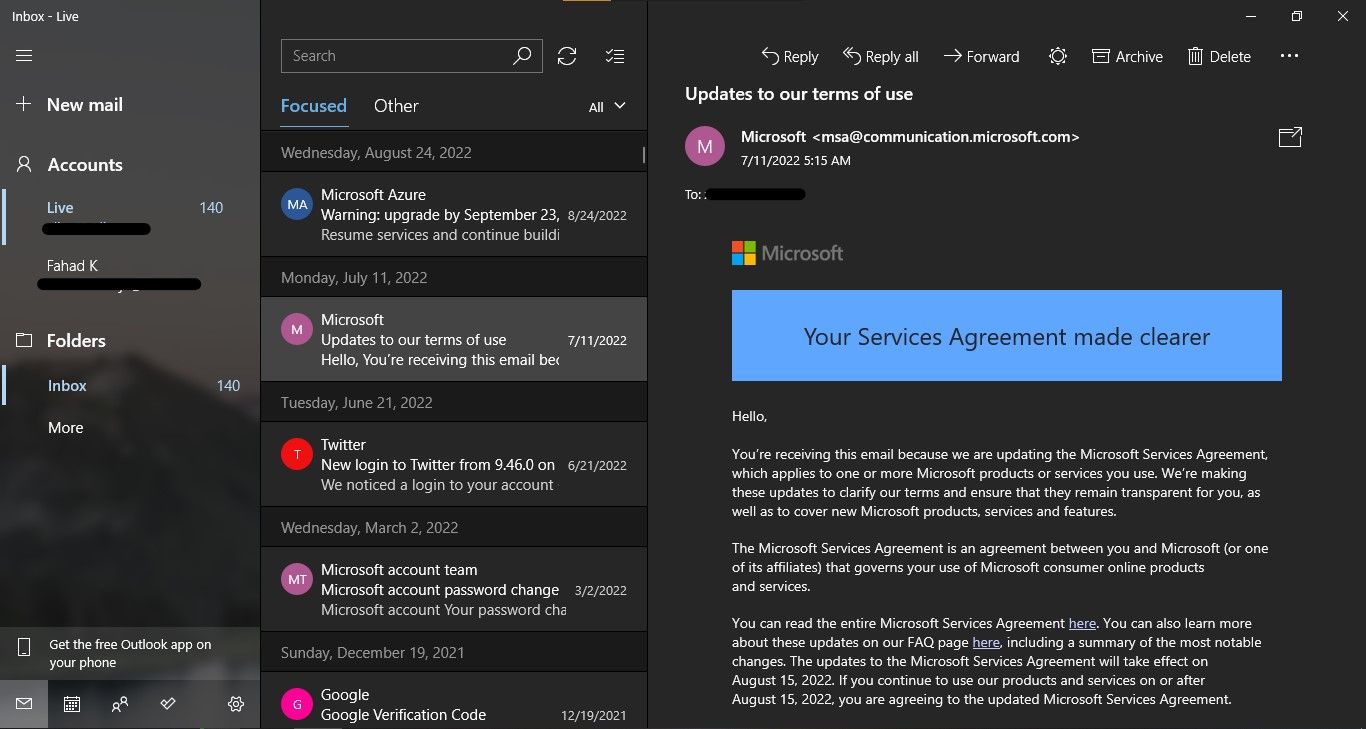The image size is (1366, 729).
Task: Toggle light/dark reading mode sun icon
Action: [1058, 56]
